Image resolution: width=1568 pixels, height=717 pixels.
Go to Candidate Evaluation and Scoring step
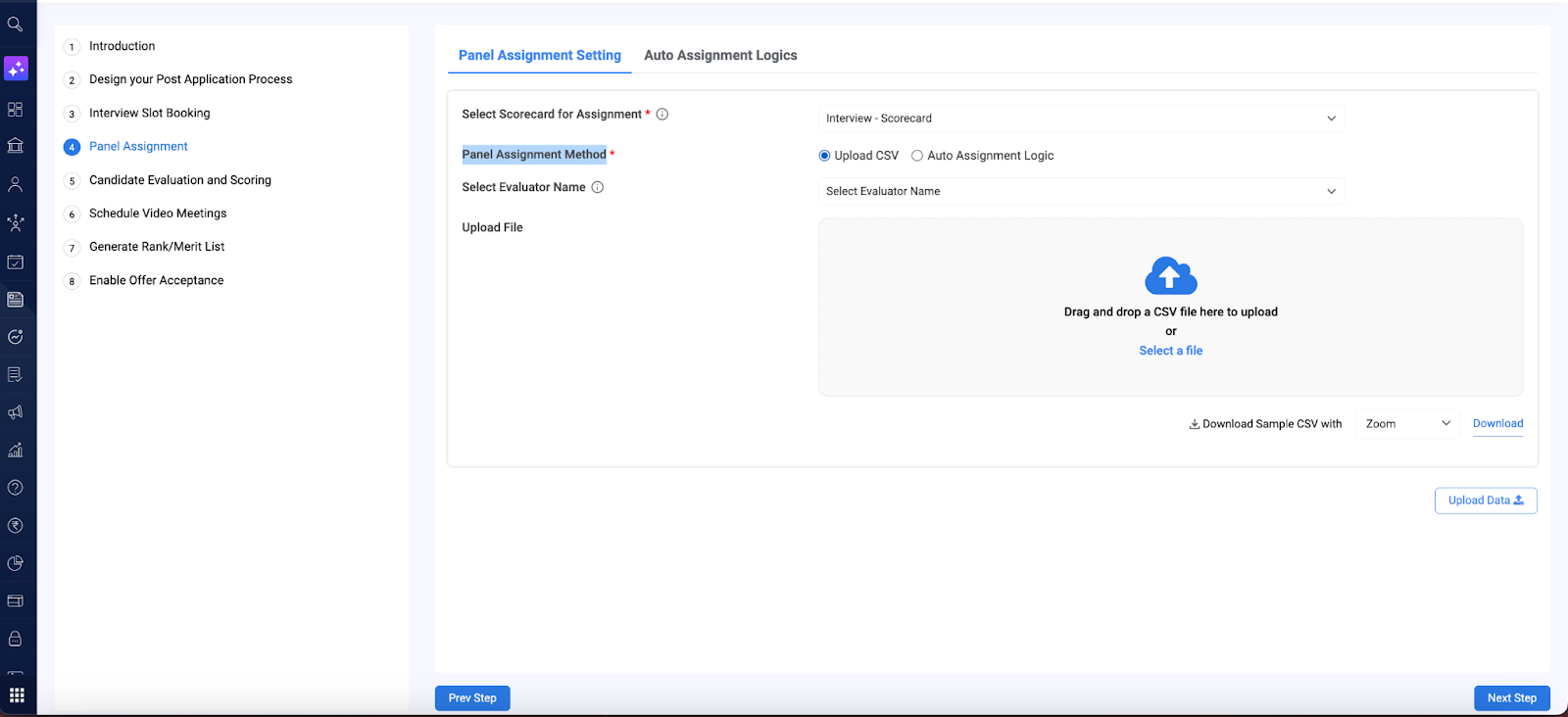[x=180, y=180]
